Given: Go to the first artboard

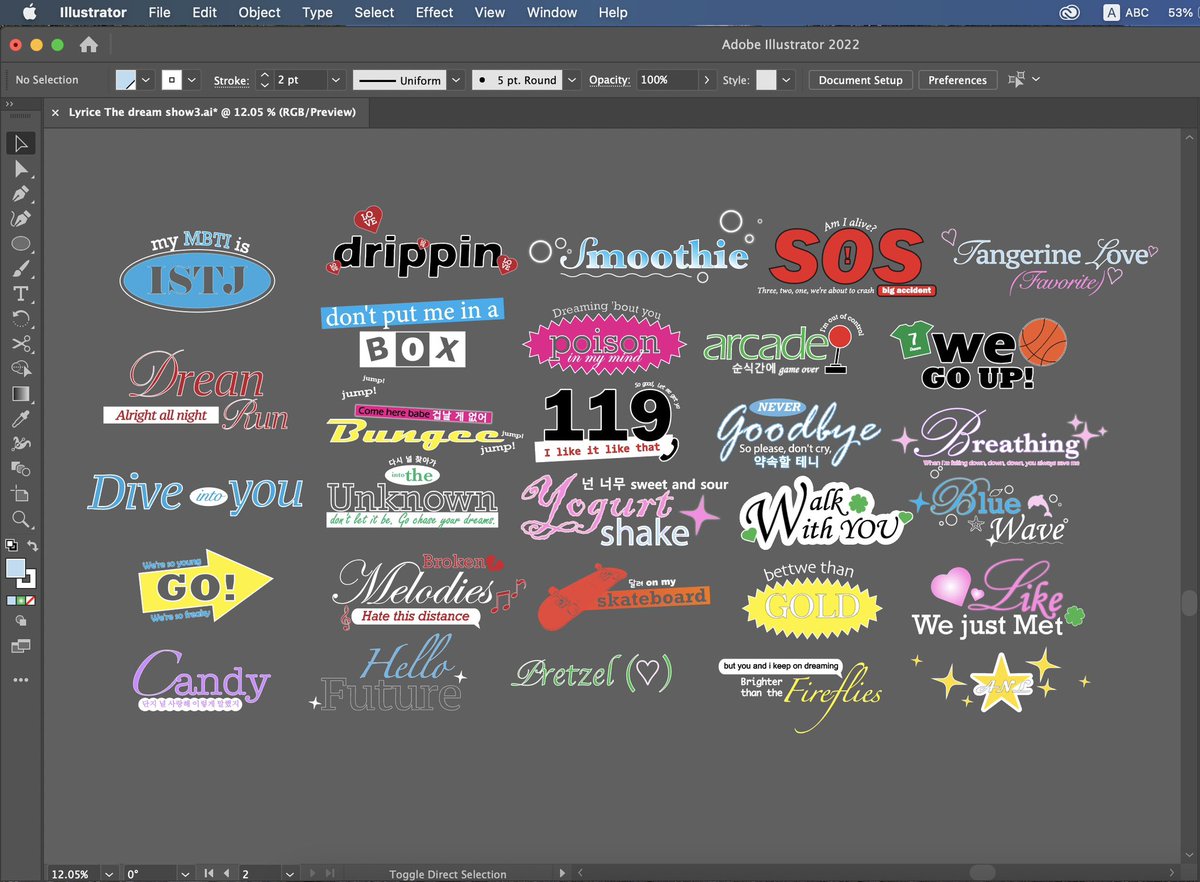Looking at the screenshot, I should pyautogui.click(x=210, y=873).
